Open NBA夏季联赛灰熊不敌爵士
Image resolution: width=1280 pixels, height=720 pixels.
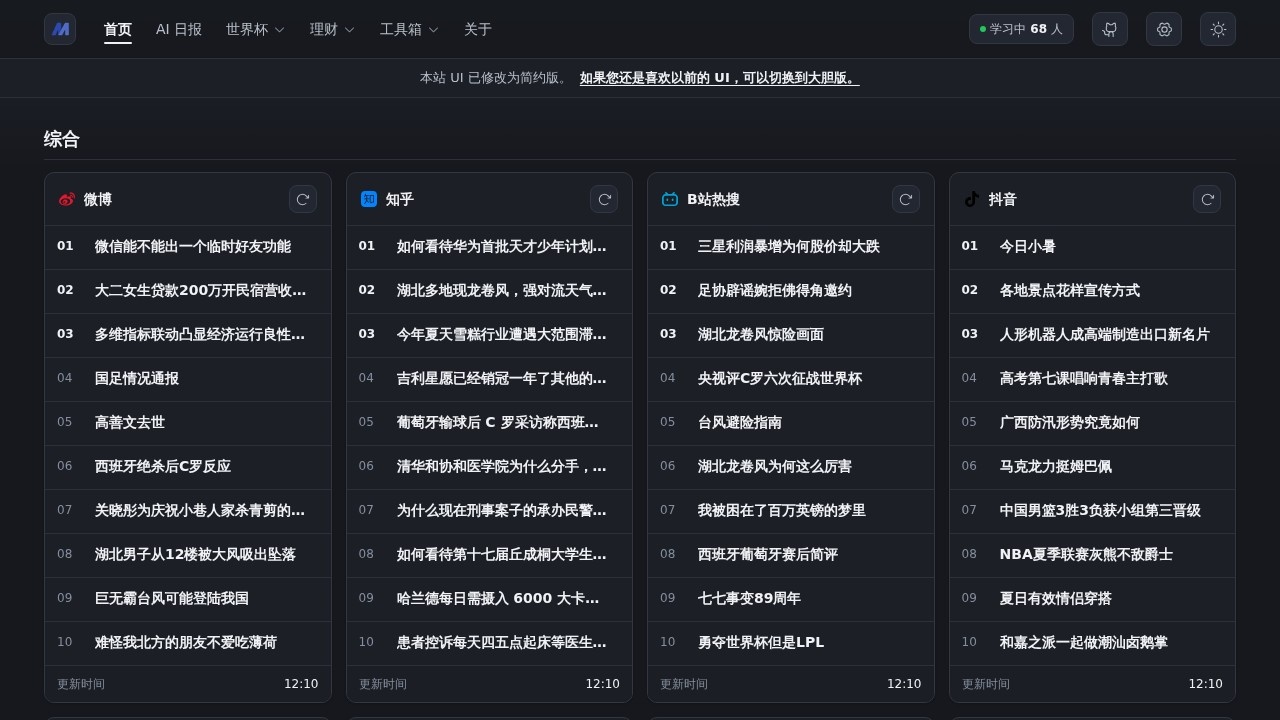[x=1086, y=554]
